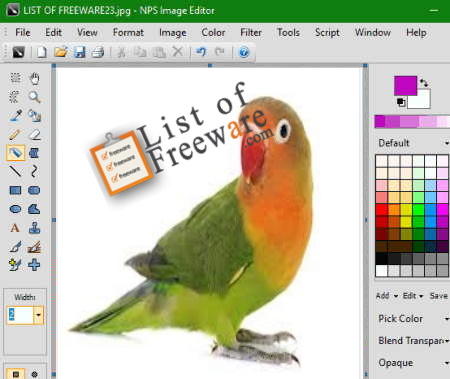
Task: Click the Save floppy disk icon
Action: click(x=80, y=52)
